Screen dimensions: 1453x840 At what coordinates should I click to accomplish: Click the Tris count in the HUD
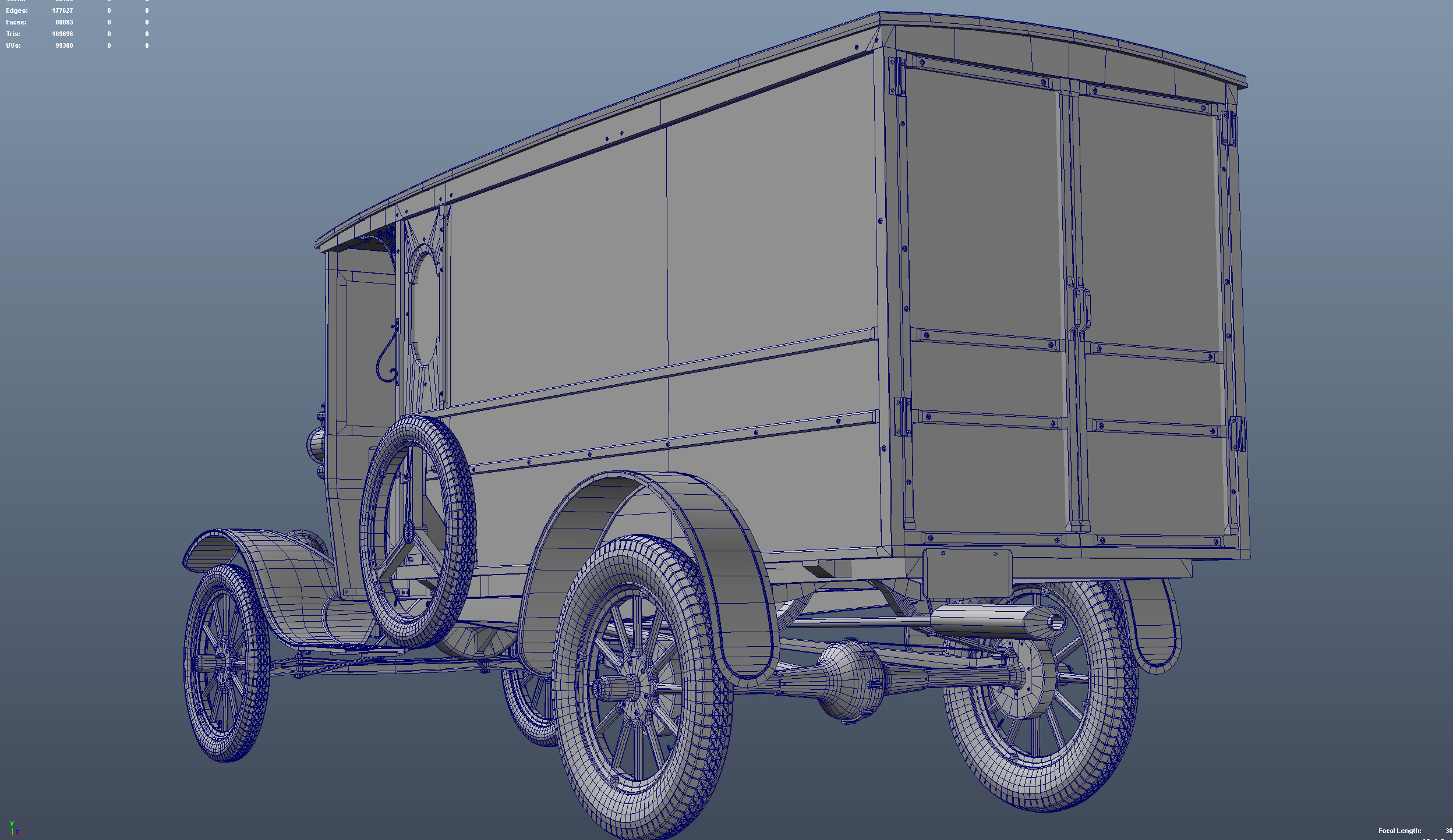[x=63, y=33]
